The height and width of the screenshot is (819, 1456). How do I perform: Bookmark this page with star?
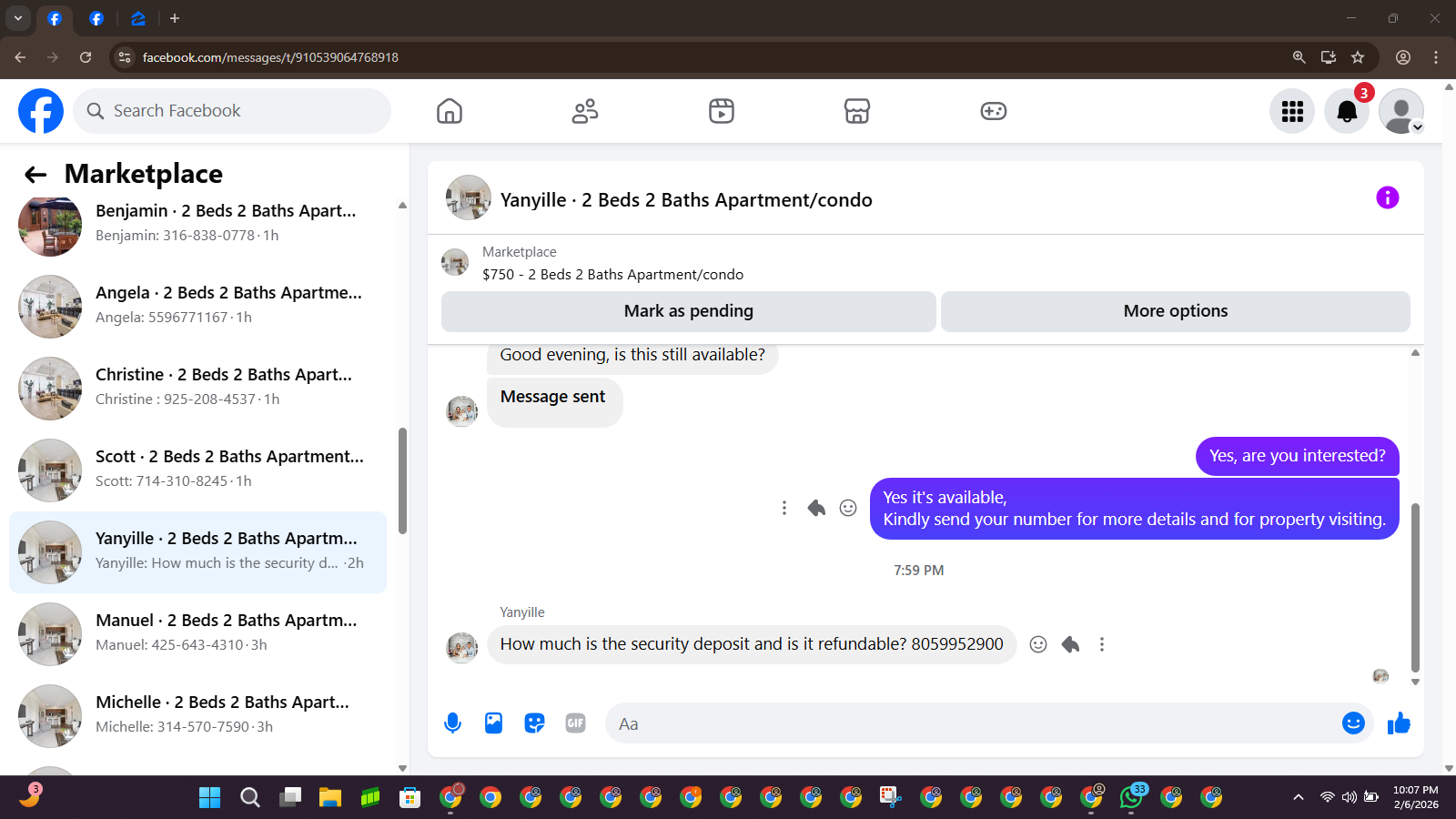click(x=1358, y=57)
